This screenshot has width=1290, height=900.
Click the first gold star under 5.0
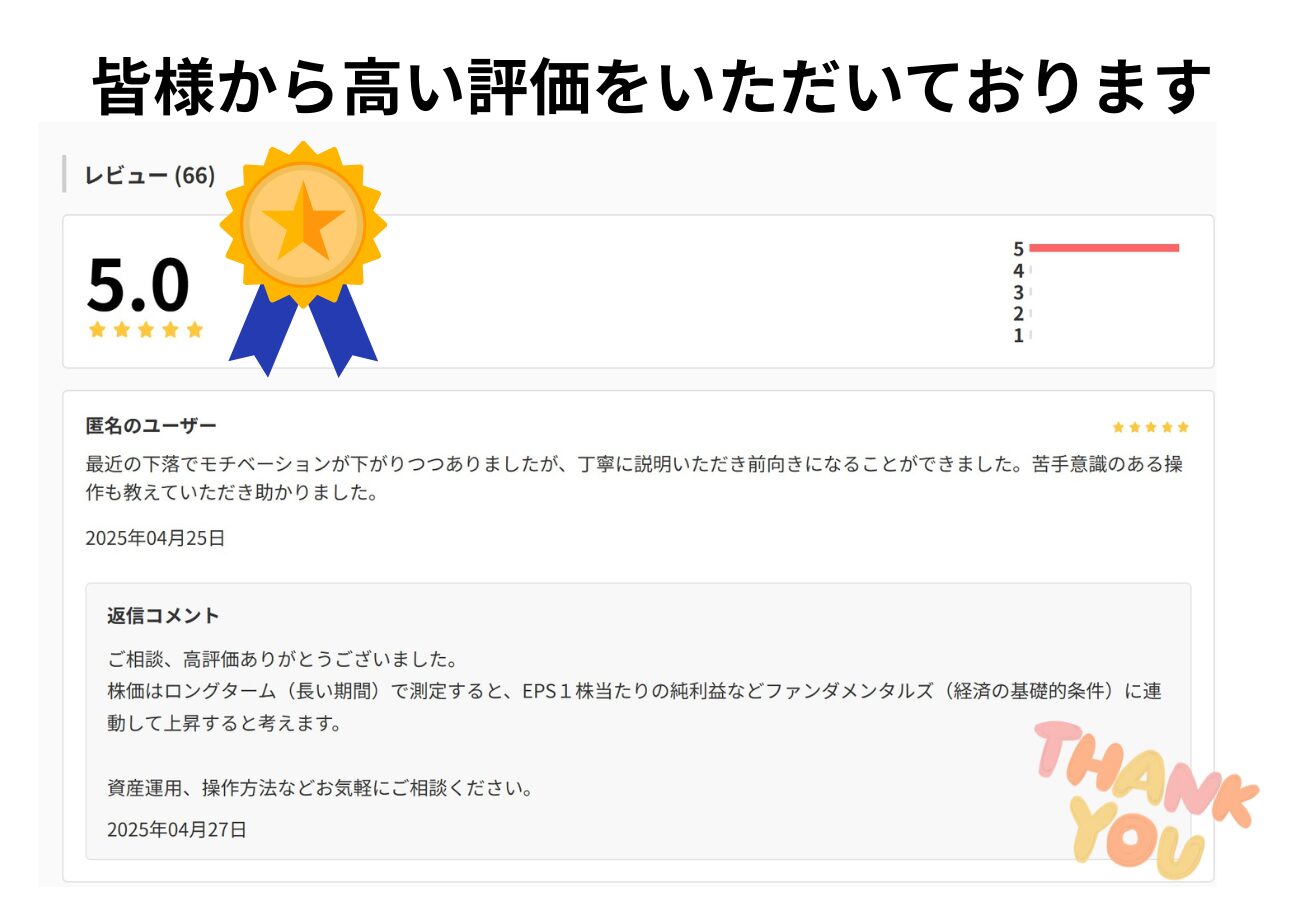[97, 328]
